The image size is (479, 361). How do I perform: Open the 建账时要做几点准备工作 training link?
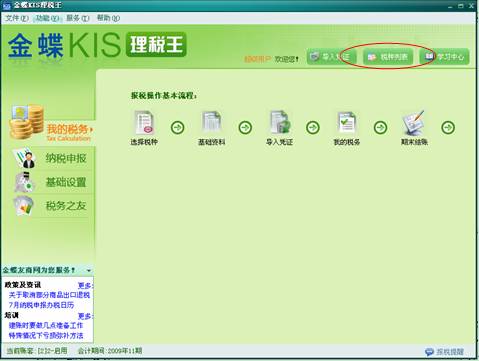[46, 325]
